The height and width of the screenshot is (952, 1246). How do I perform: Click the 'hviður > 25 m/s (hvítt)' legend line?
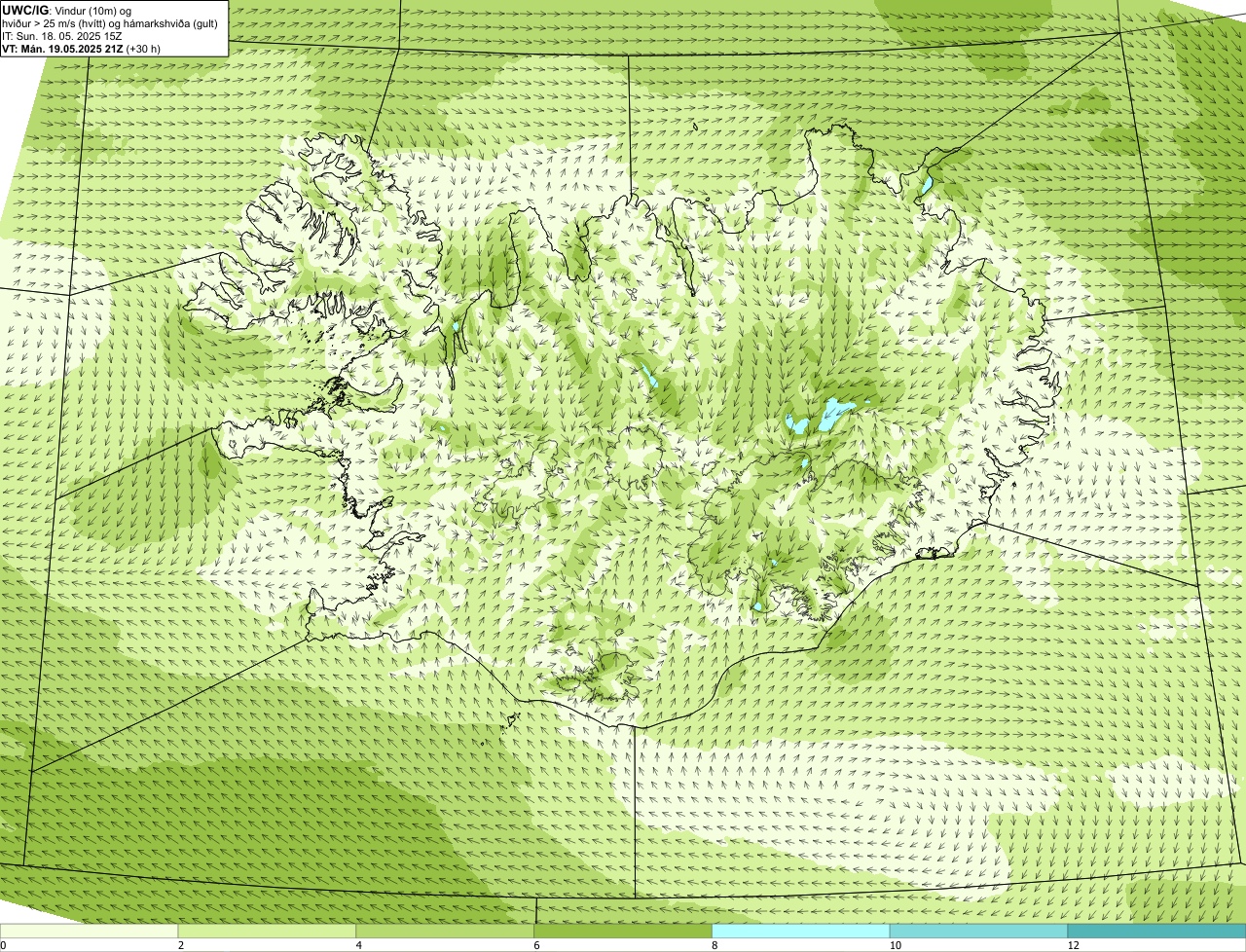click(x=110, y=22)
